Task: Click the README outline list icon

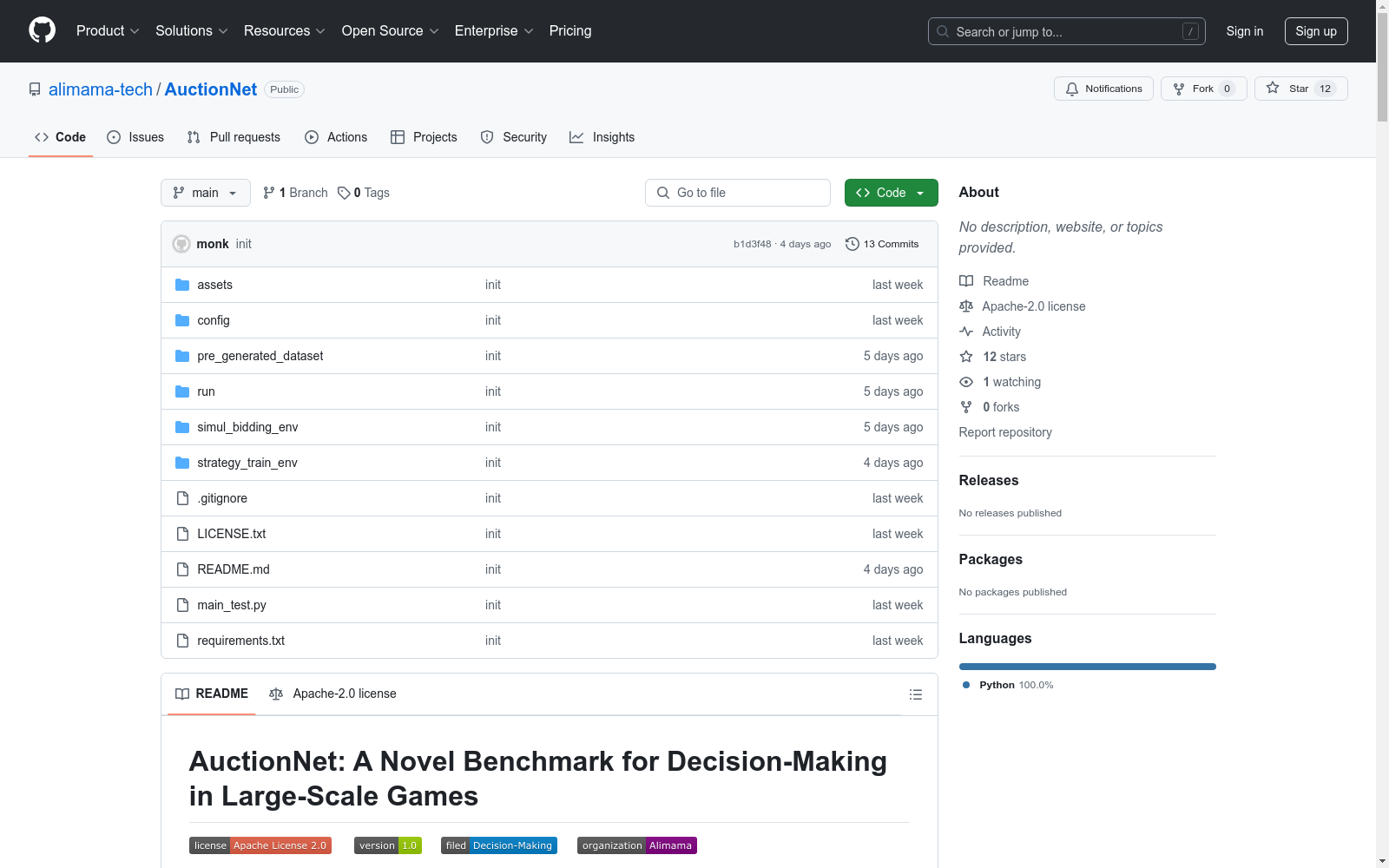Action: 915,694
